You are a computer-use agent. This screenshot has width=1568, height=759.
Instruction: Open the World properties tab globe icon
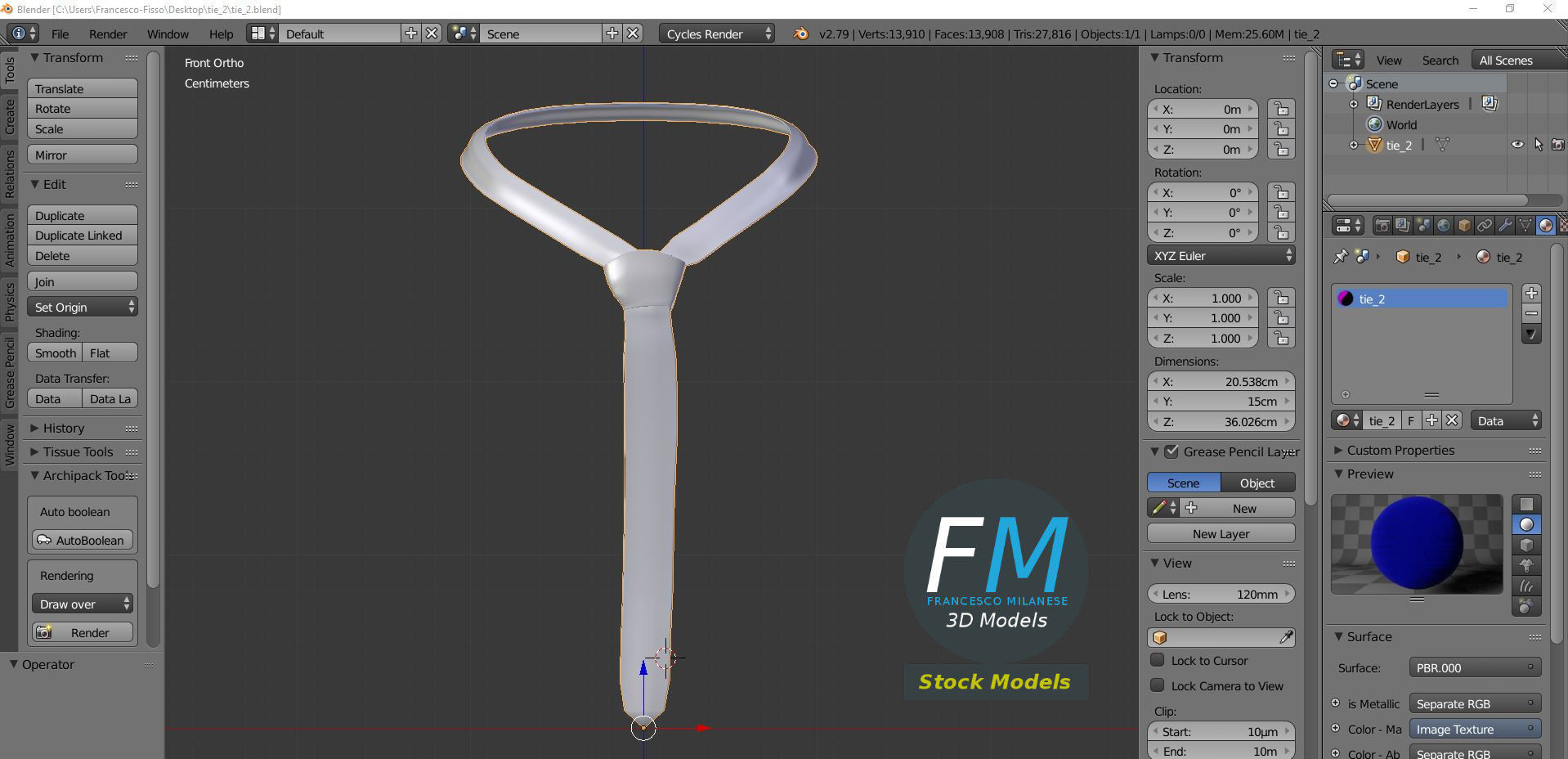point(1444,226)
